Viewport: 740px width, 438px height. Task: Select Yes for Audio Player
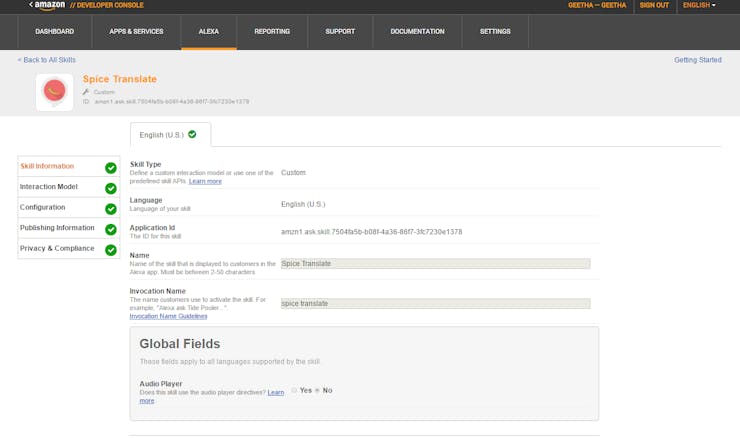[x=294, y=390]
